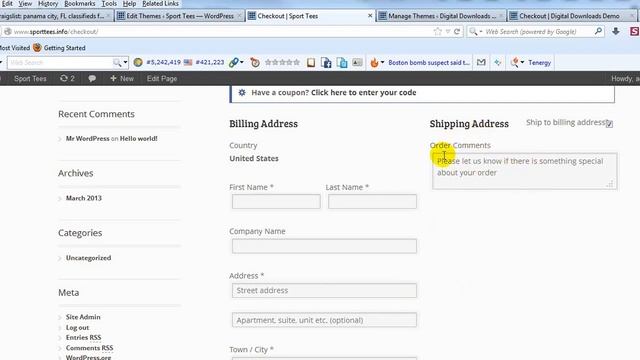The image size is (640, 360).
Task: Open the search engine selector dropdown
Action: [x=476, y=31]
